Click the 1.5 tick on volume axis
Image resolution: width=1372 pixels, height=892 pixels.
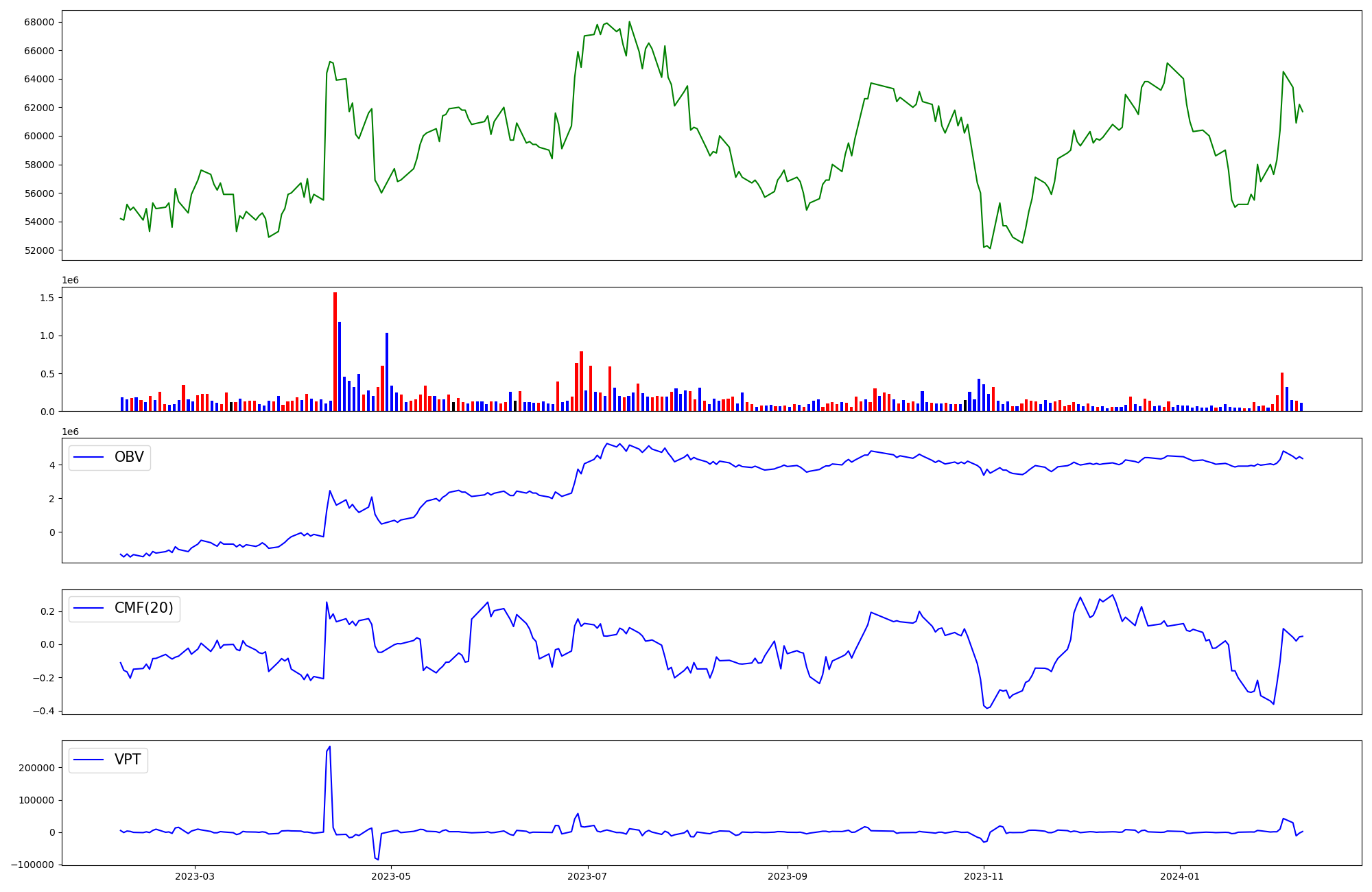47,298
